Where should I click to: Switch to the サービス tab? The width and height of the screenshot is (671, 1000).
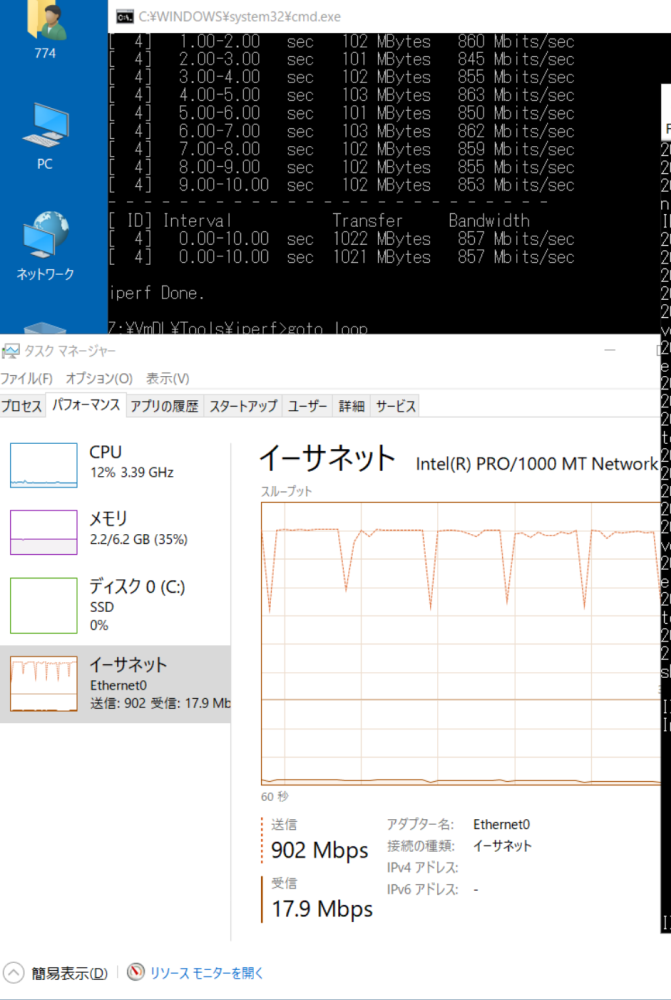(395, 406)
